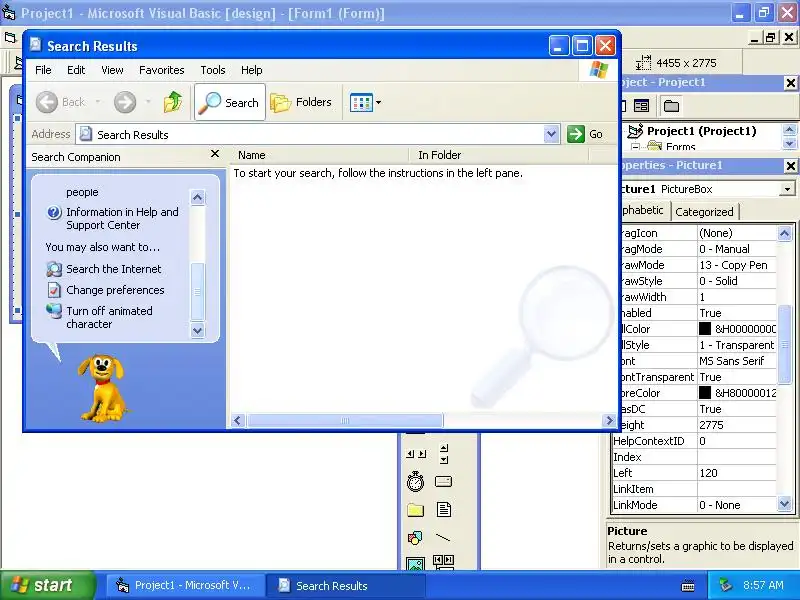The width and height of the screenshot is (800, 600).
Task: Select the Data control in VB toolbox
Action: (x=443, y=562)
